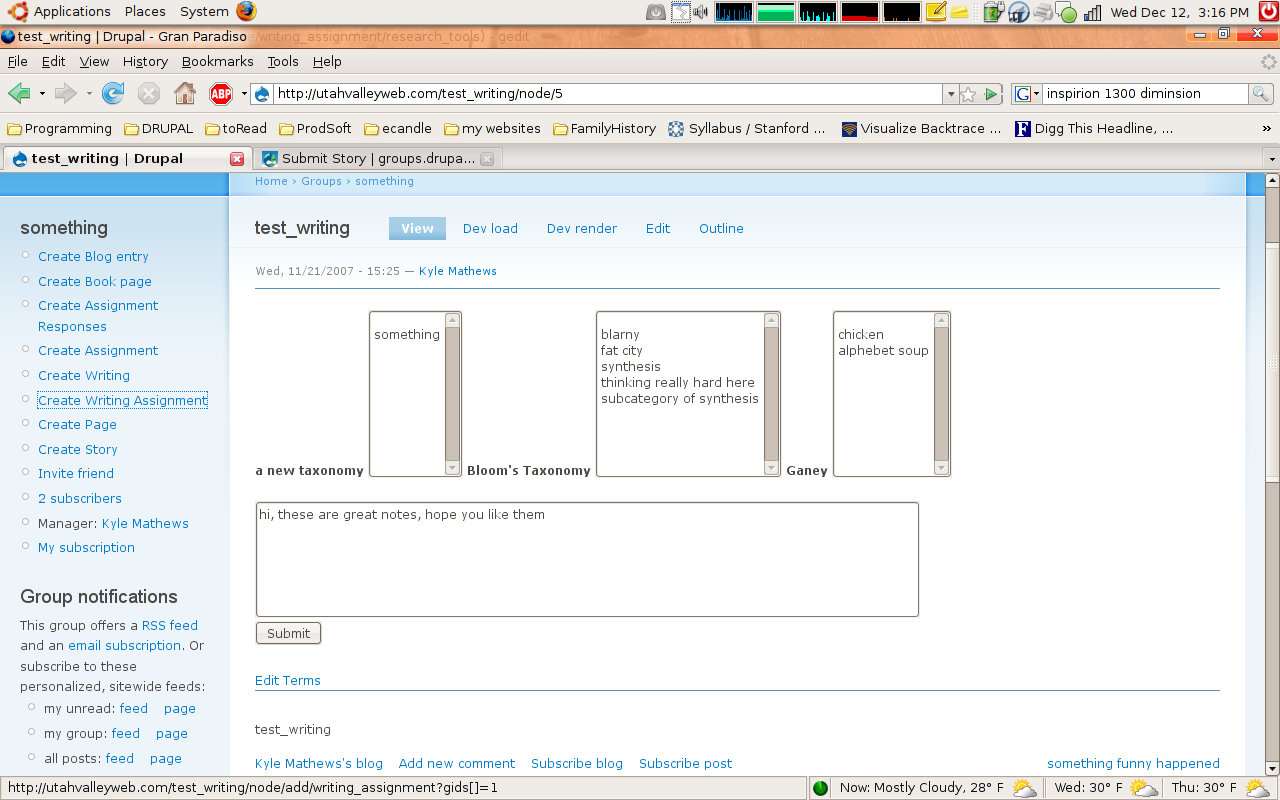The height and width of the screenshot is (800, 1280).
Task: Close the test_writing tab with red X
Action: (x=237, y=159)
